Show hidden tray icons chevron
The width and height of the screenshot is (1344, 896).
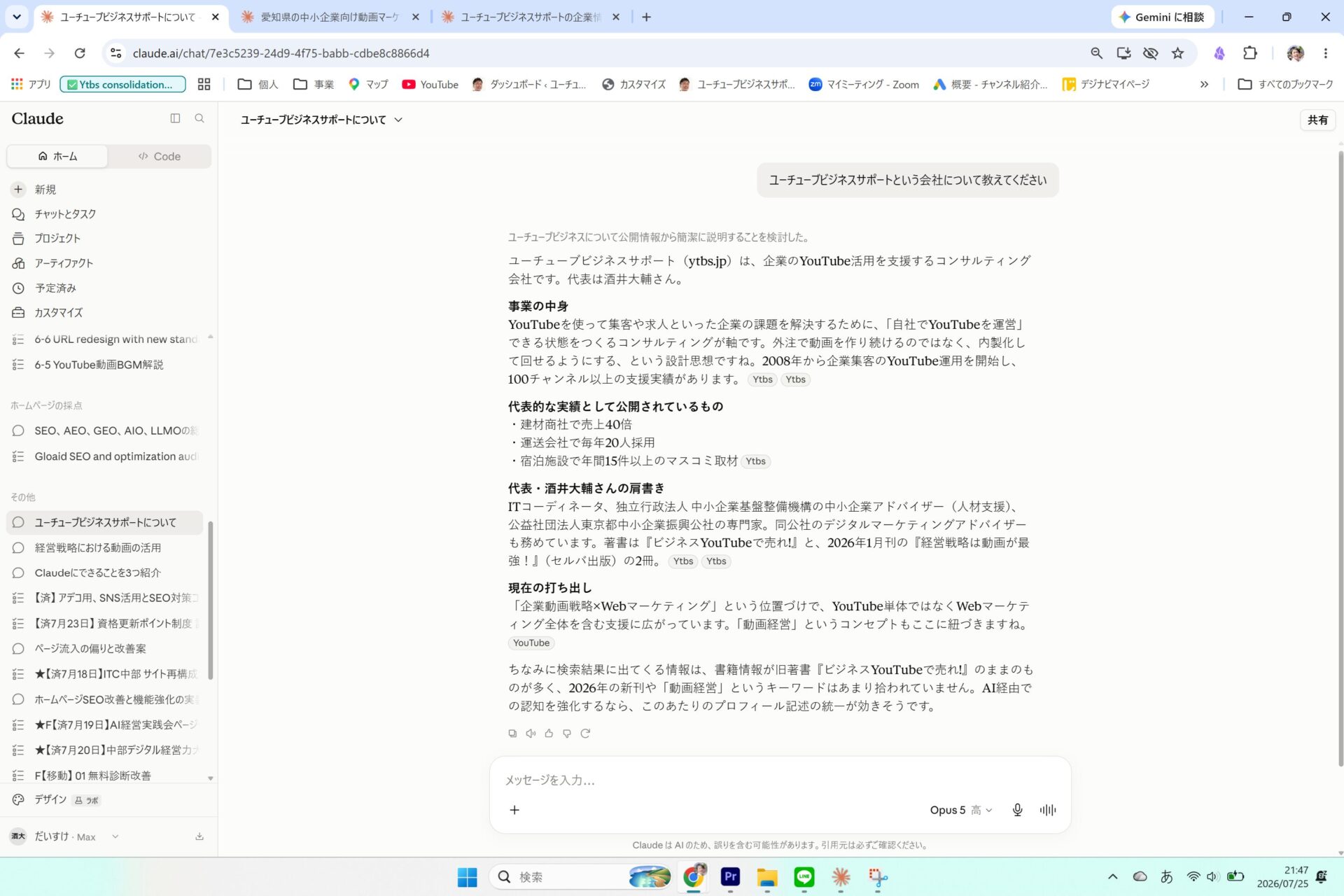pos(1112,877)
